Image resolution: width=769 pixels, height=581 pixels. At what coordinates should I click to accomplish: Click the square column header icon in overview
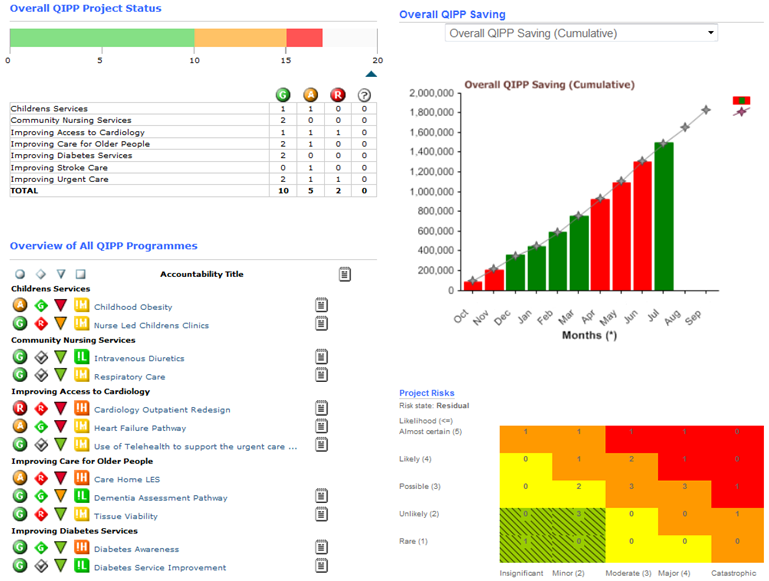pos(81,274)
